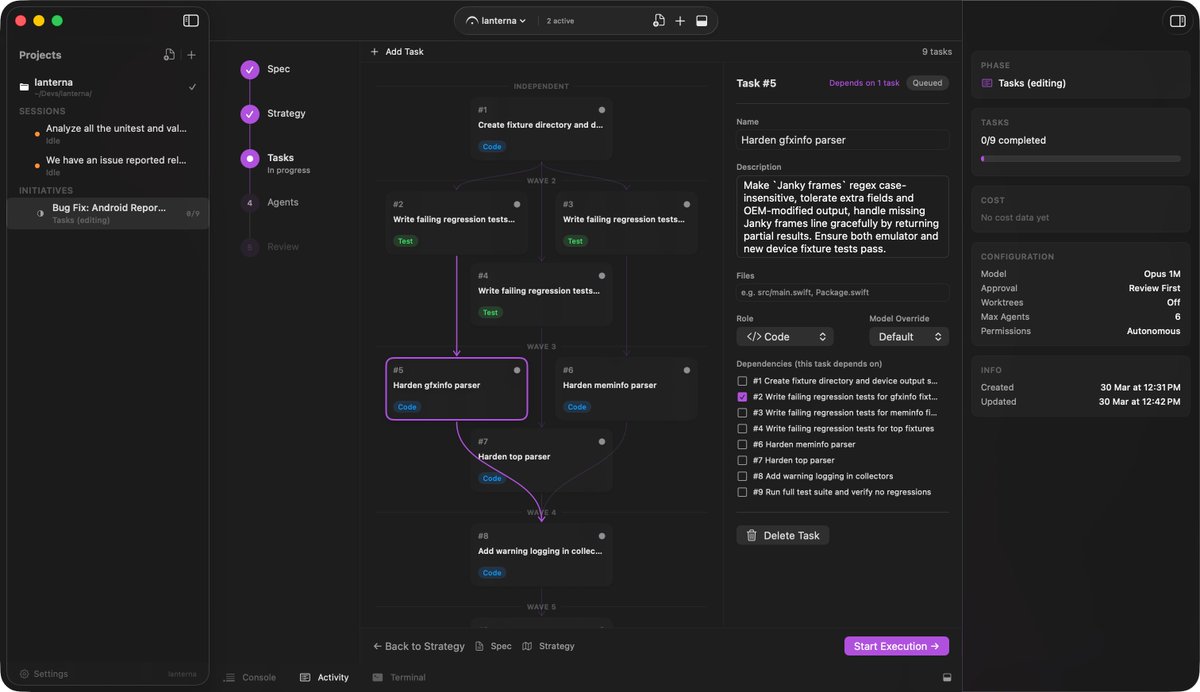Open session 'Analyze all the unitest and val...'
The image size is (1200, 692).
coord(108,134)
